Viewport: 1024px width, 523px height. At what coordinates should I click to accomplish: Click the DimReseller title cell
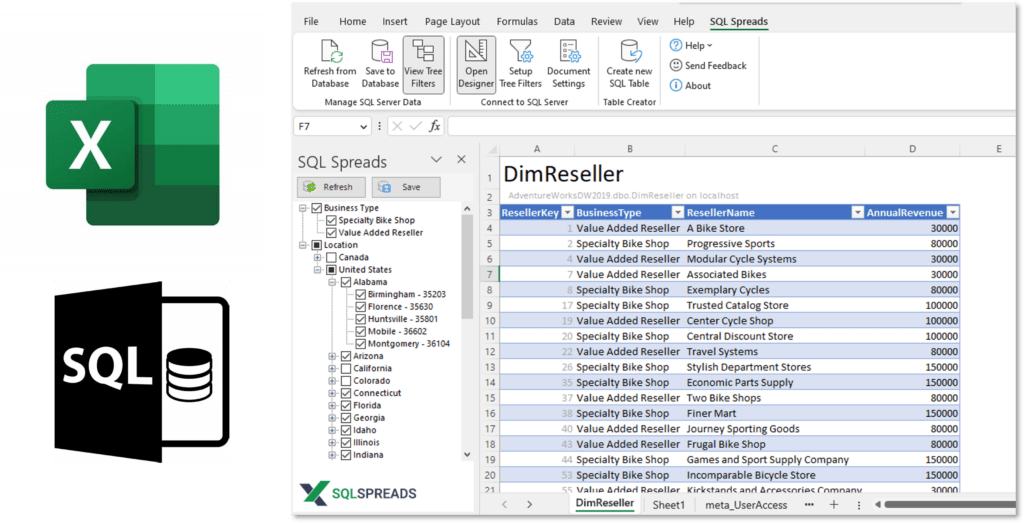564,174
